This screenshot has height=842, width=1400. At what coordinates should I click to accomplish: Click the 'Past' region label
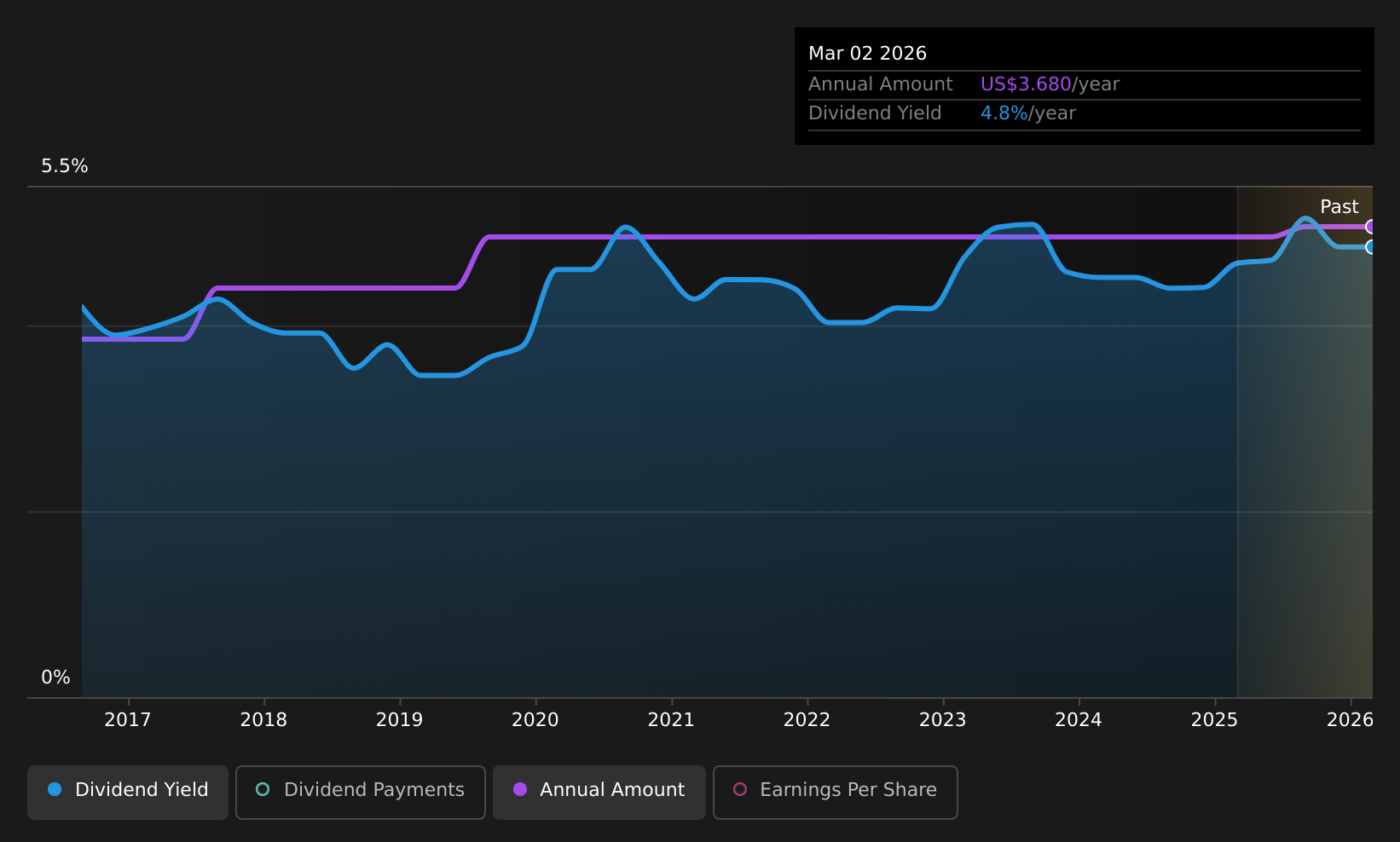pos(1339,207)
